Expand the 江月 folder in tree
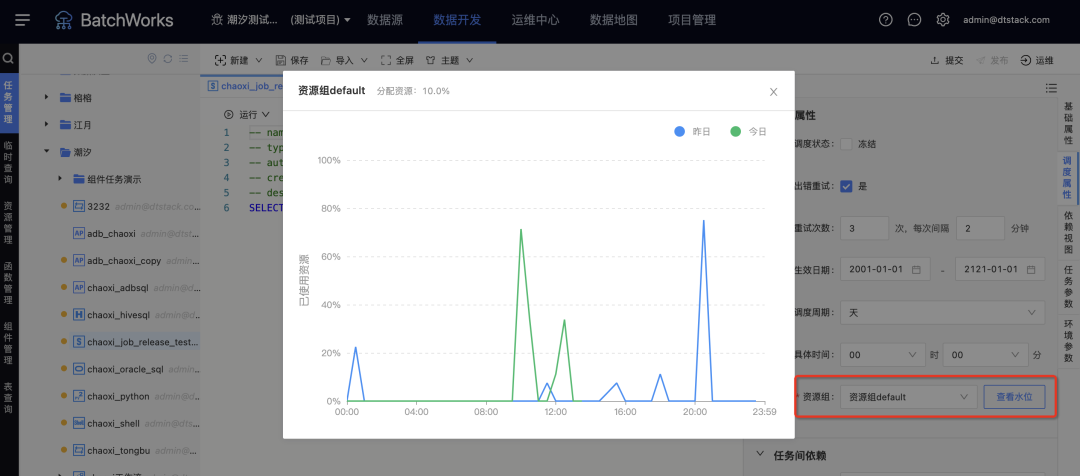 click(47, 125)
